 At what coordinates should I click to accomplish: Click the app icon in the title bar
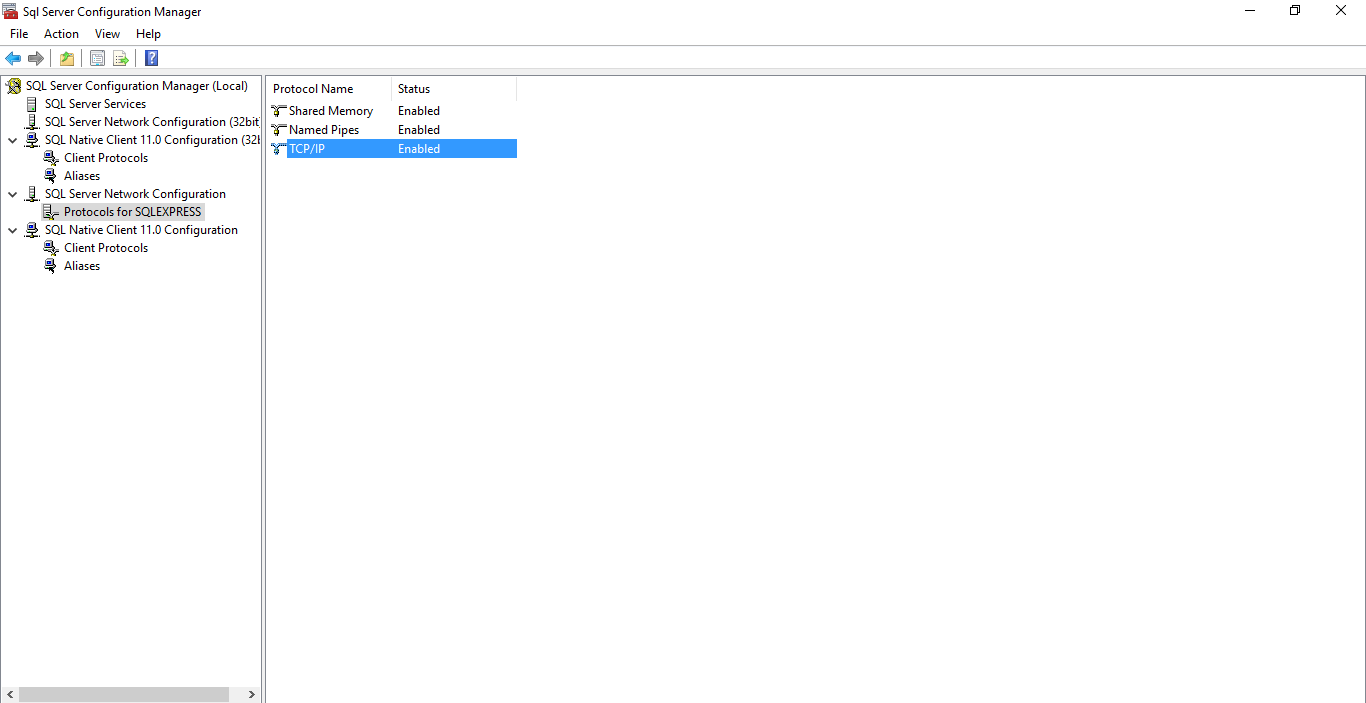(x=11, y=11)
